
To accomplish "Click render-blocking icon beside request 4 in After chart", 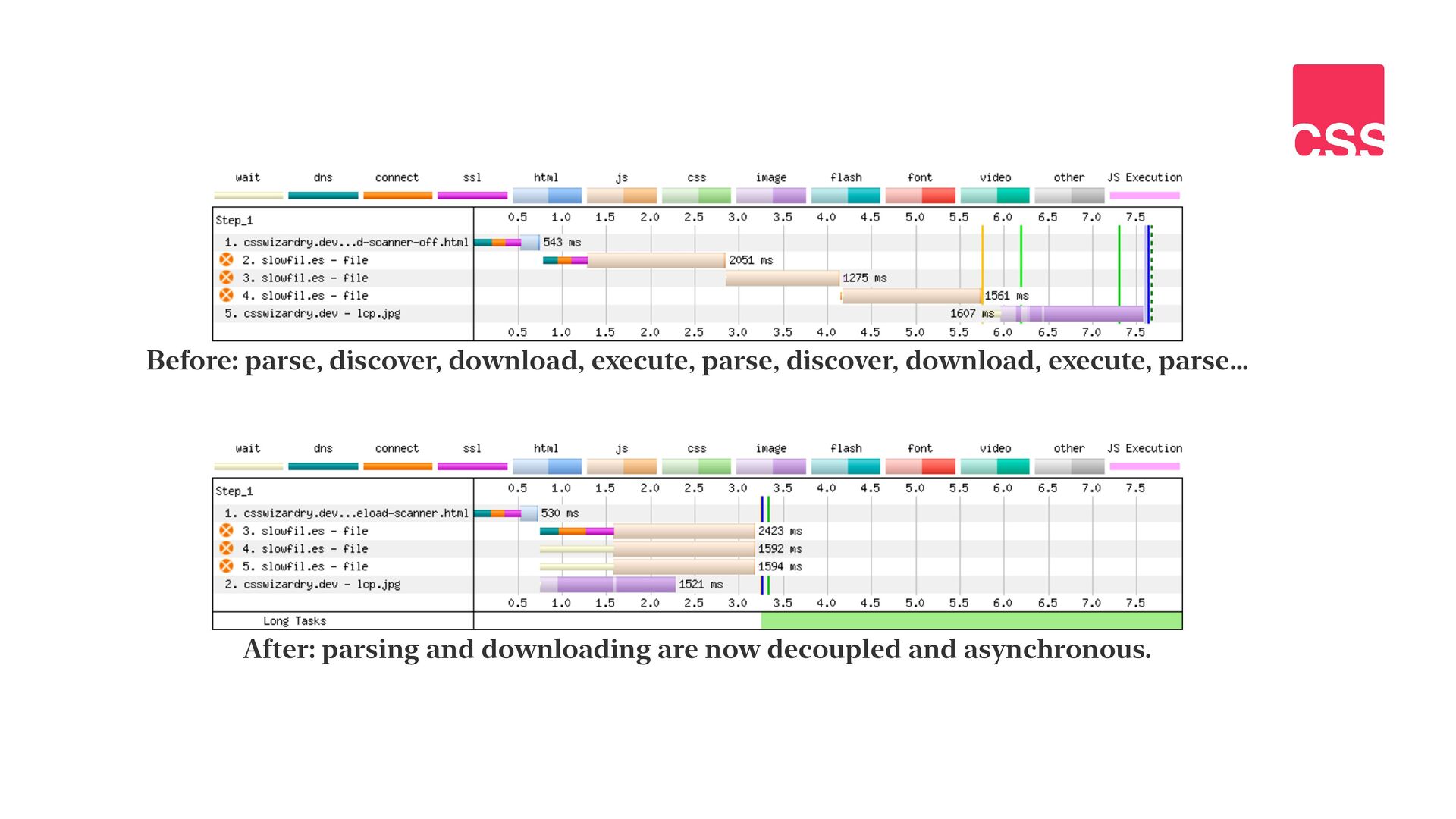I will [226, 548].
